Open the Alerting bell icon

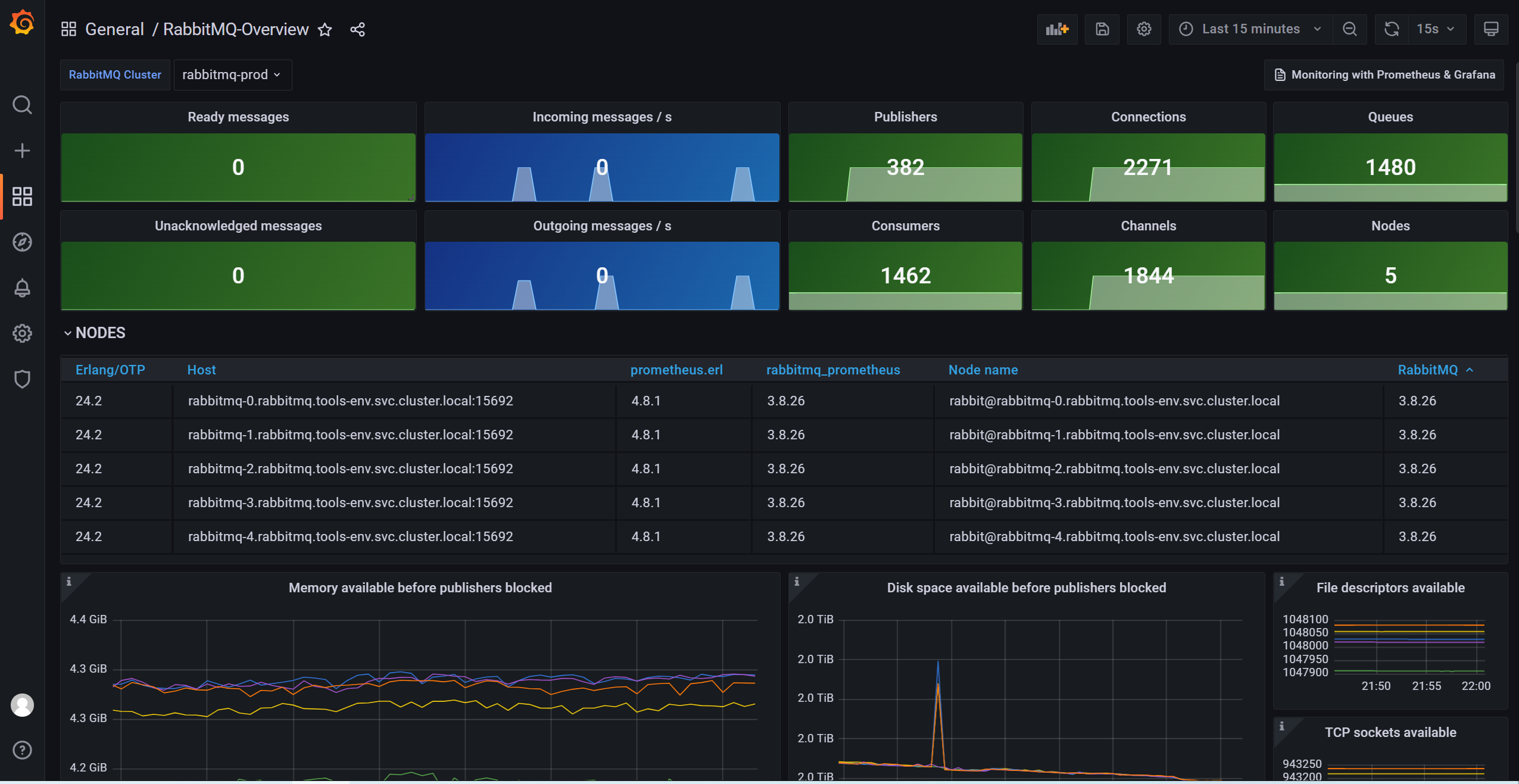pos(22,288)
